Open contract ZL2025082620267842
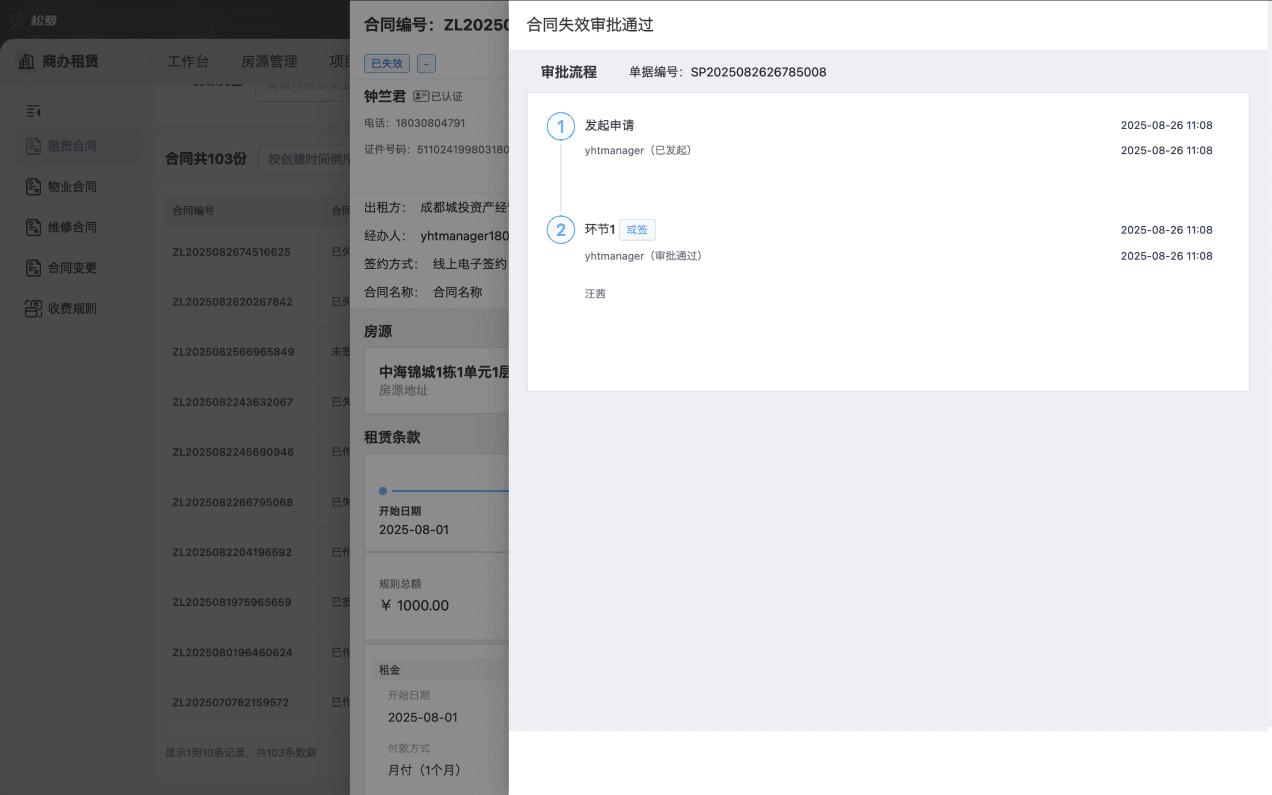Viewport: 1272px width, 795px height. pyautogui.click(x=232, y=302)
